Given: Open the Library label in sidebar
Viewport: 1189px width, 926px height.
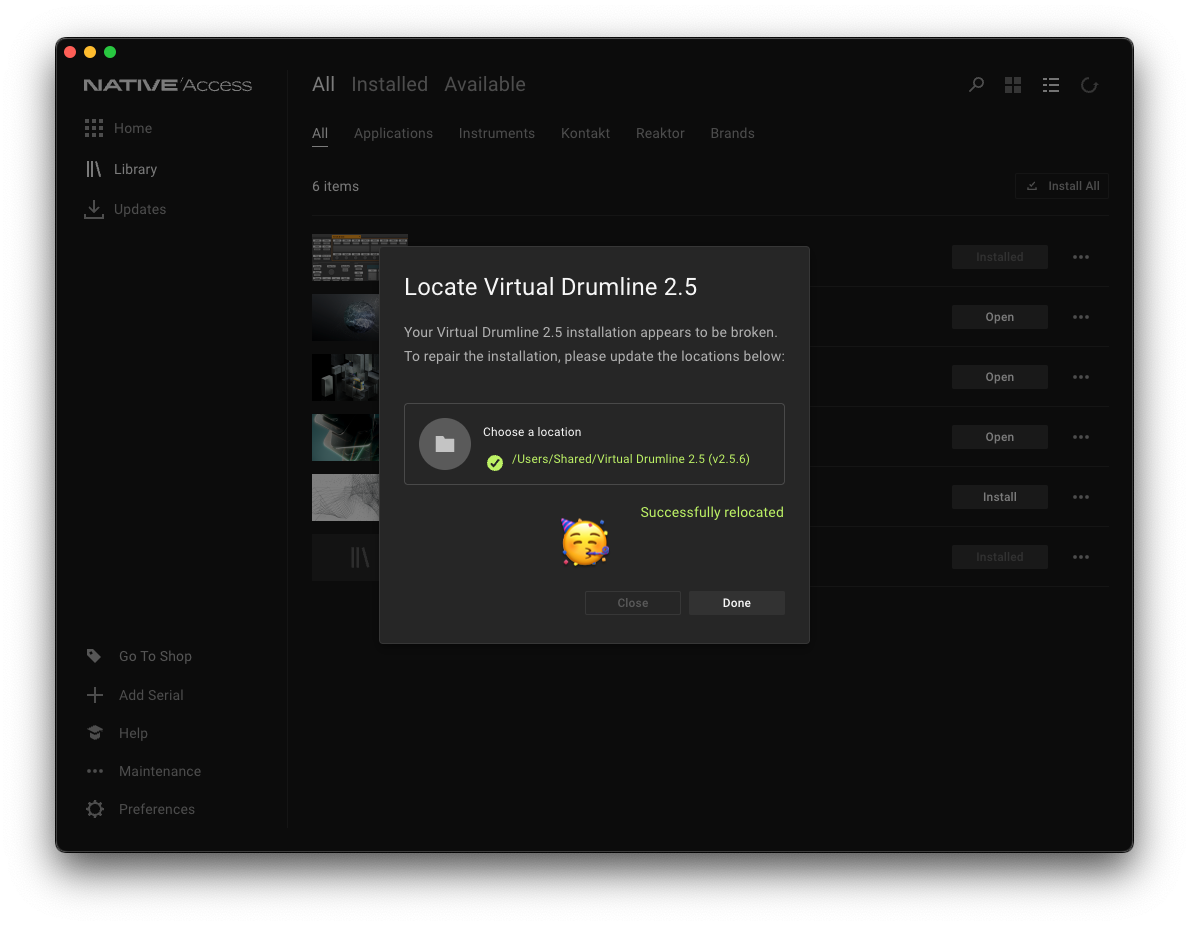Looking at the screenshot, I should [x=135, y=169].
